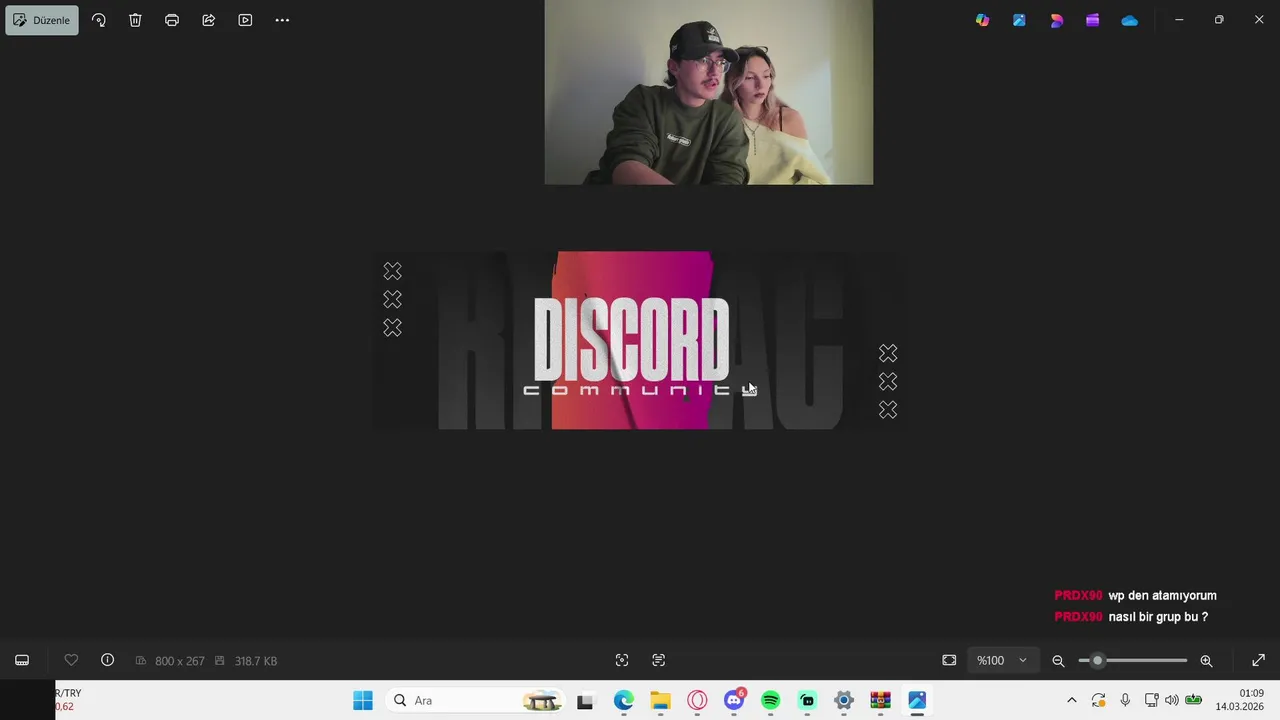
Task: Click the 800 x 267 dimensions text
Action: (x=180, y=661)
